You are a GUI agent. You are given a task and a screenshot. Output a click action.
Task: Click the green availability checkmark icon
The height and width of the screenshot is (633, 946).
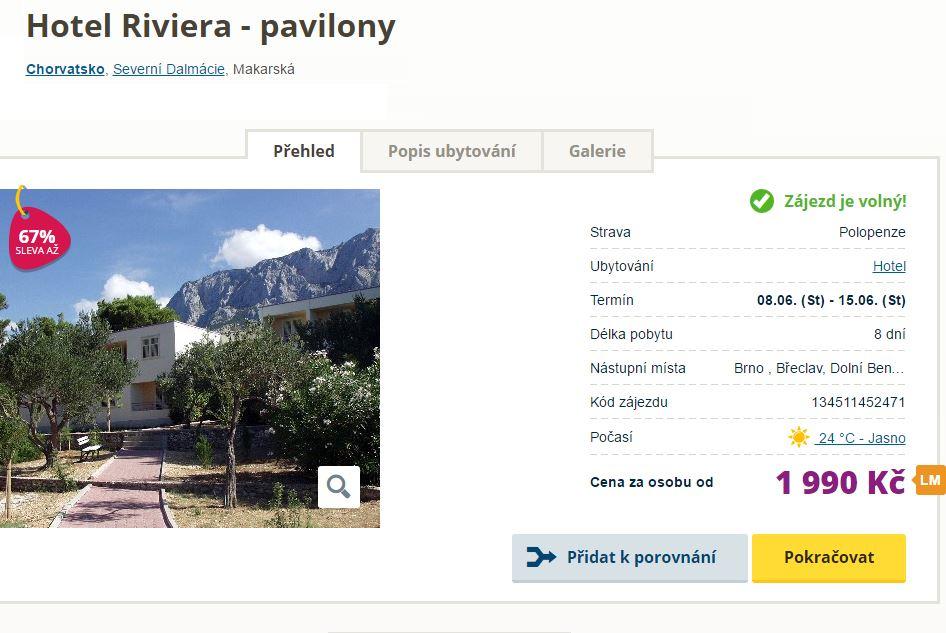pos(761,201)
